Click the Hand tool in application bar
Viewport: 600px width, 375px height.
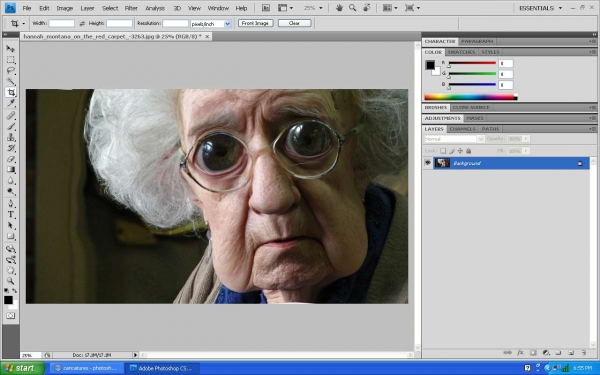(339, 8)
